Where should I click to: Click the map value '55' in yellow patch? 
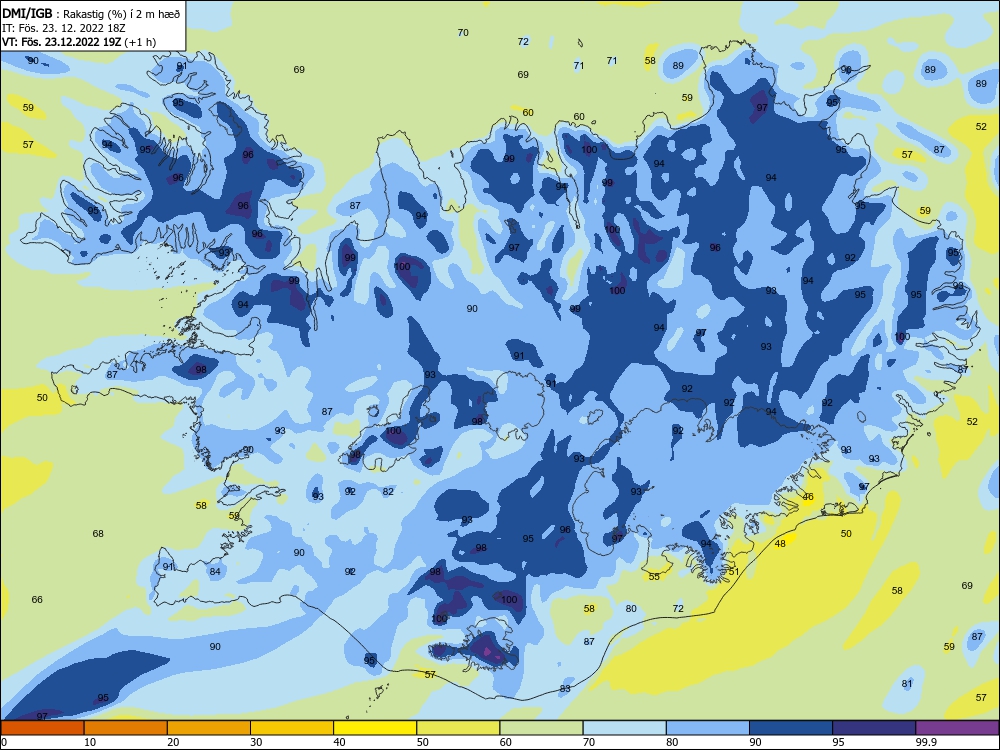pos(654,577)
